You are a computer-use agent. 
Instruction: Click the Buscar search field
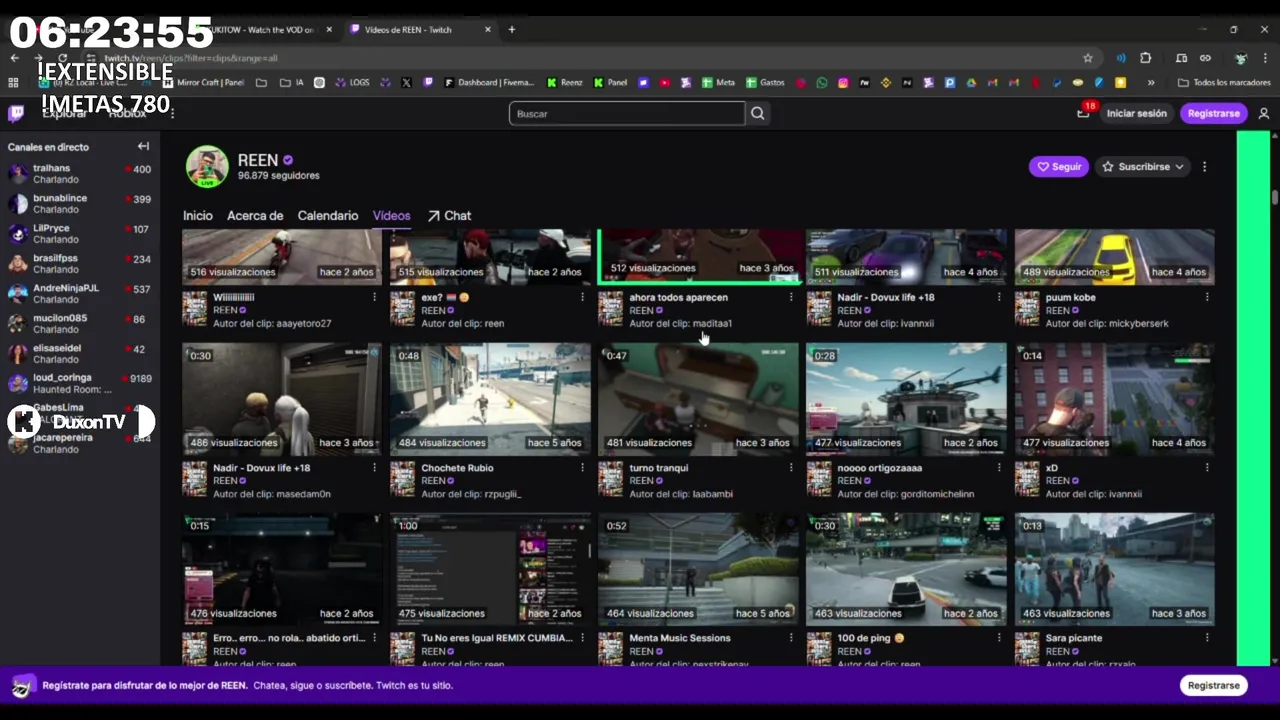[x=627, y=114]
